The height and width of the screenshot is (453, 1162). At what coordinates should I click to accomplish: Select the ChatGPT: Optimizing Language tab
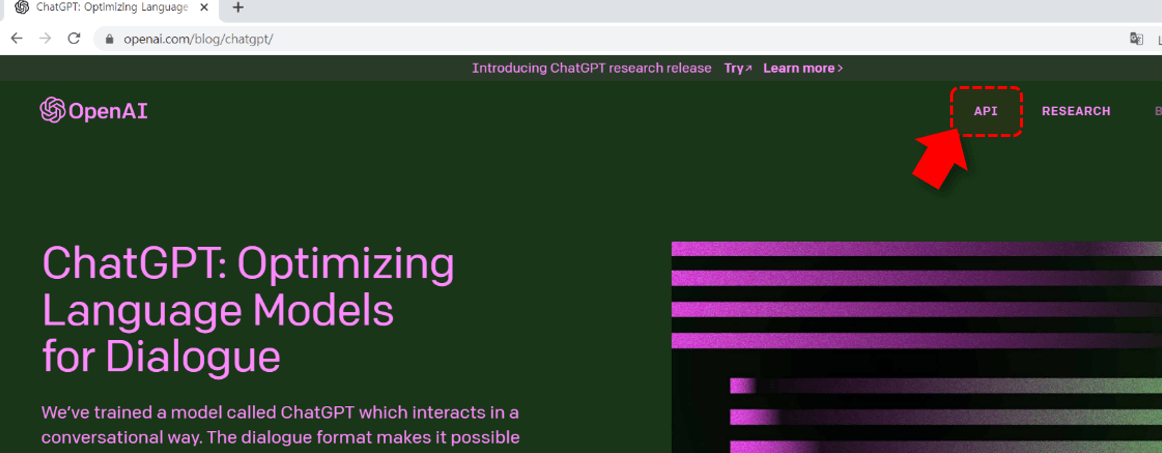click(x=109, y=8)
